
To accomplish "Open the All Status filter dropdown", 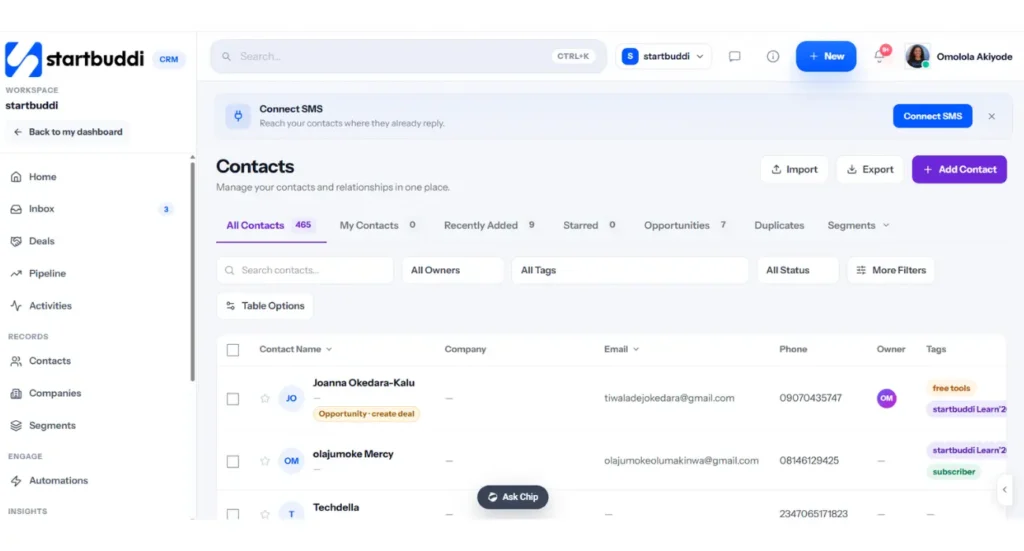I will (798, 270).
